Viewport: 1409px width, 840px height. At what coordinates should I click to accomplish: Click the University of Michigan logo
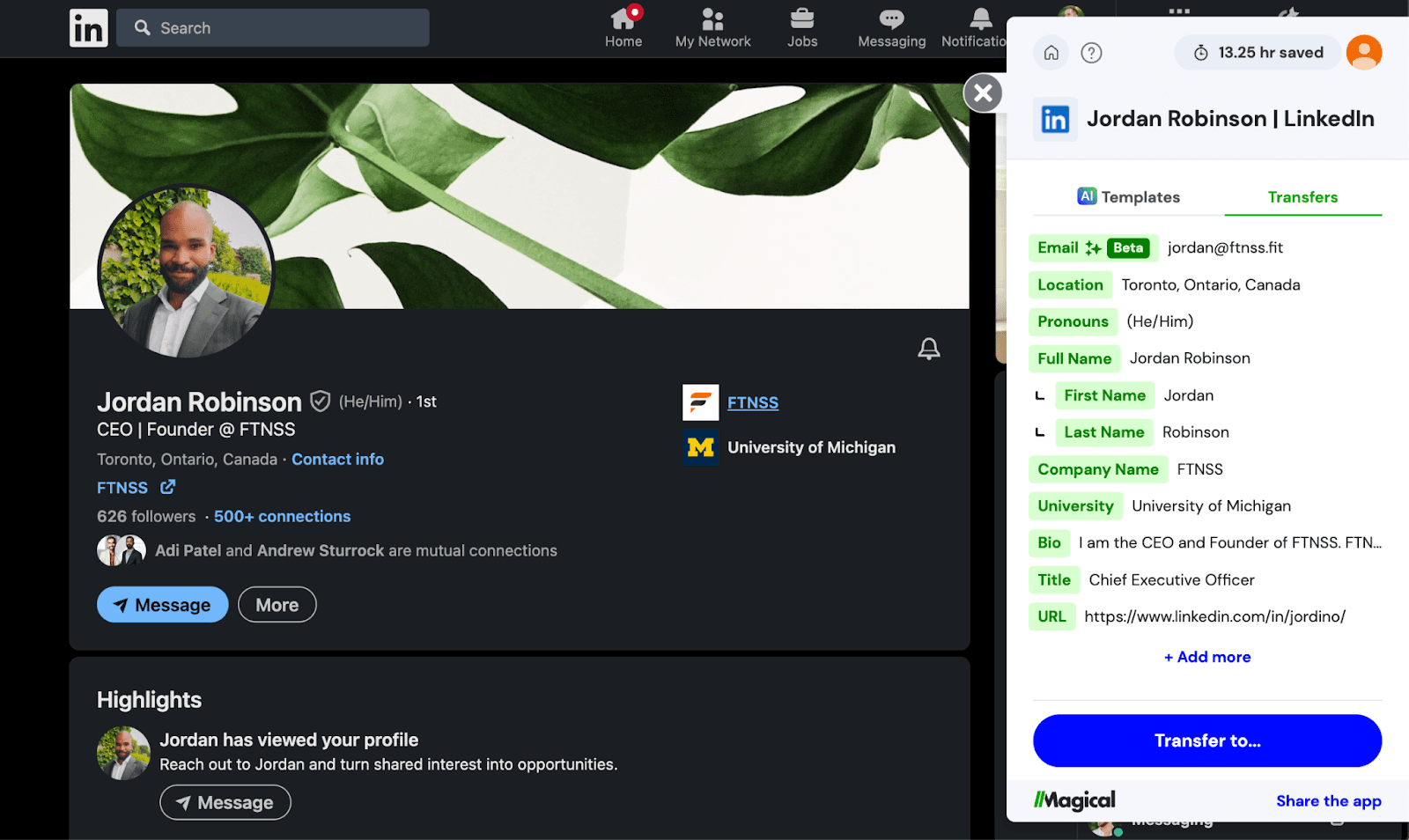(700, 447)
